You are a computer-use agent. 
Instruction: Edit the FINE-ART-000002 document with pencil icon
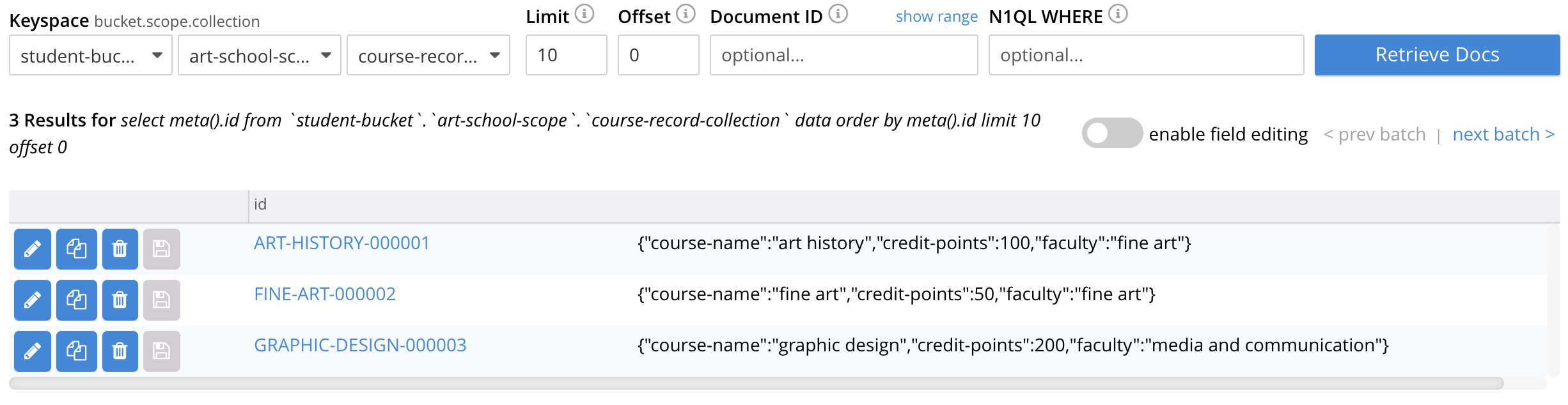[33, 300]
